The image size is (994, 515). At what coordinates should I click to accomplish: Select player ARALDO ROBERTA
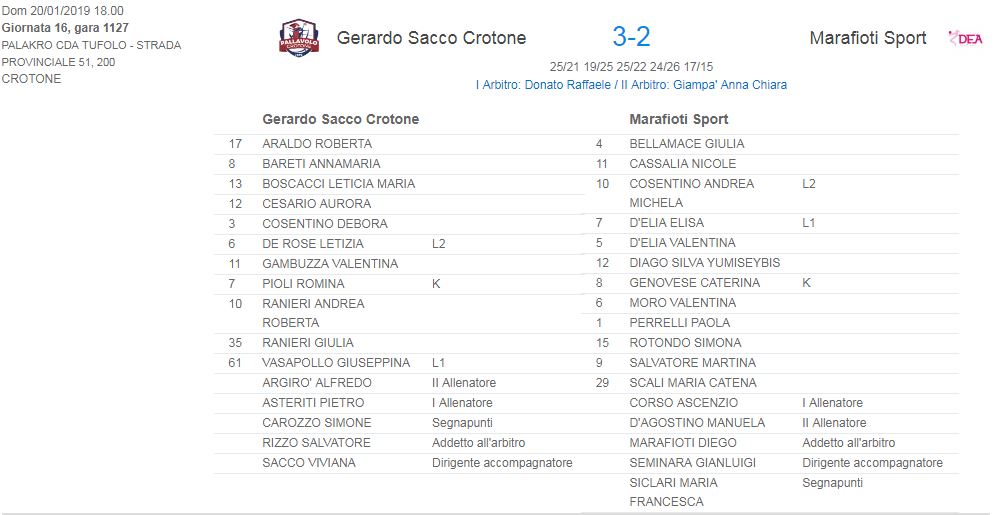tap(316, 143)
